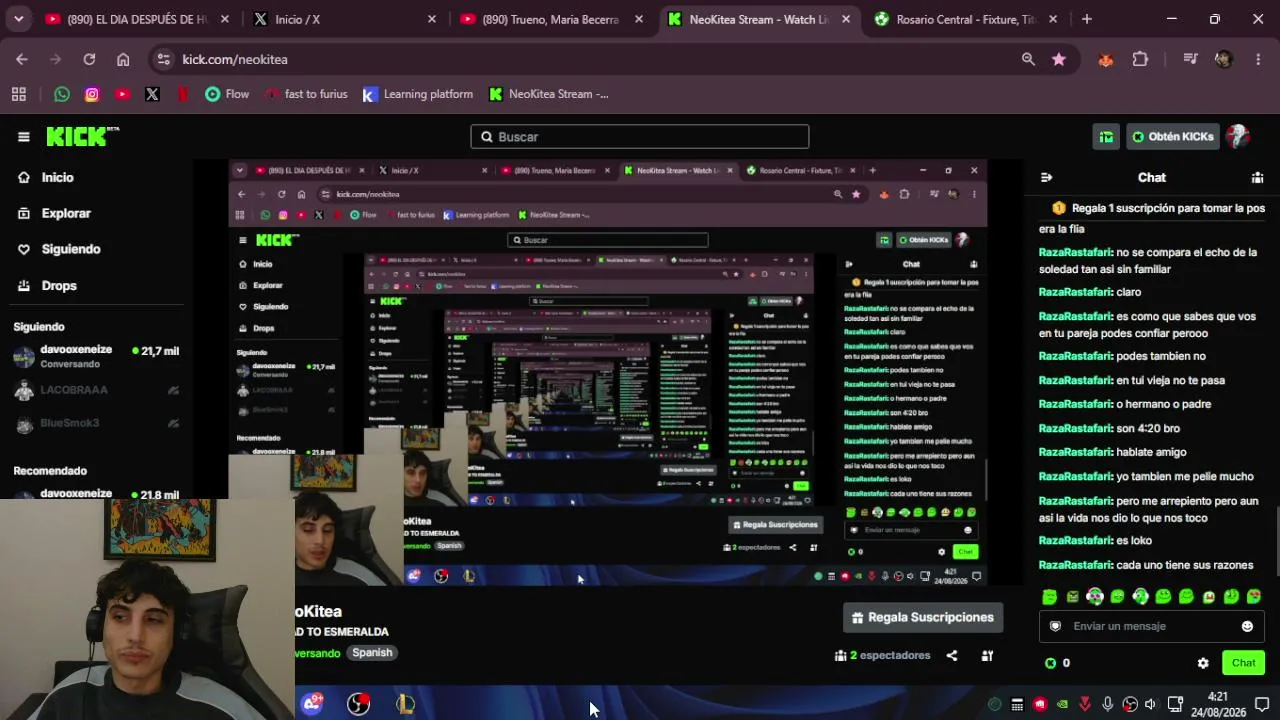Click the Obtén KICKs button
The width and height of the screenshot is (1280, 720).
pyautogui.click(x=1172, y=137)
